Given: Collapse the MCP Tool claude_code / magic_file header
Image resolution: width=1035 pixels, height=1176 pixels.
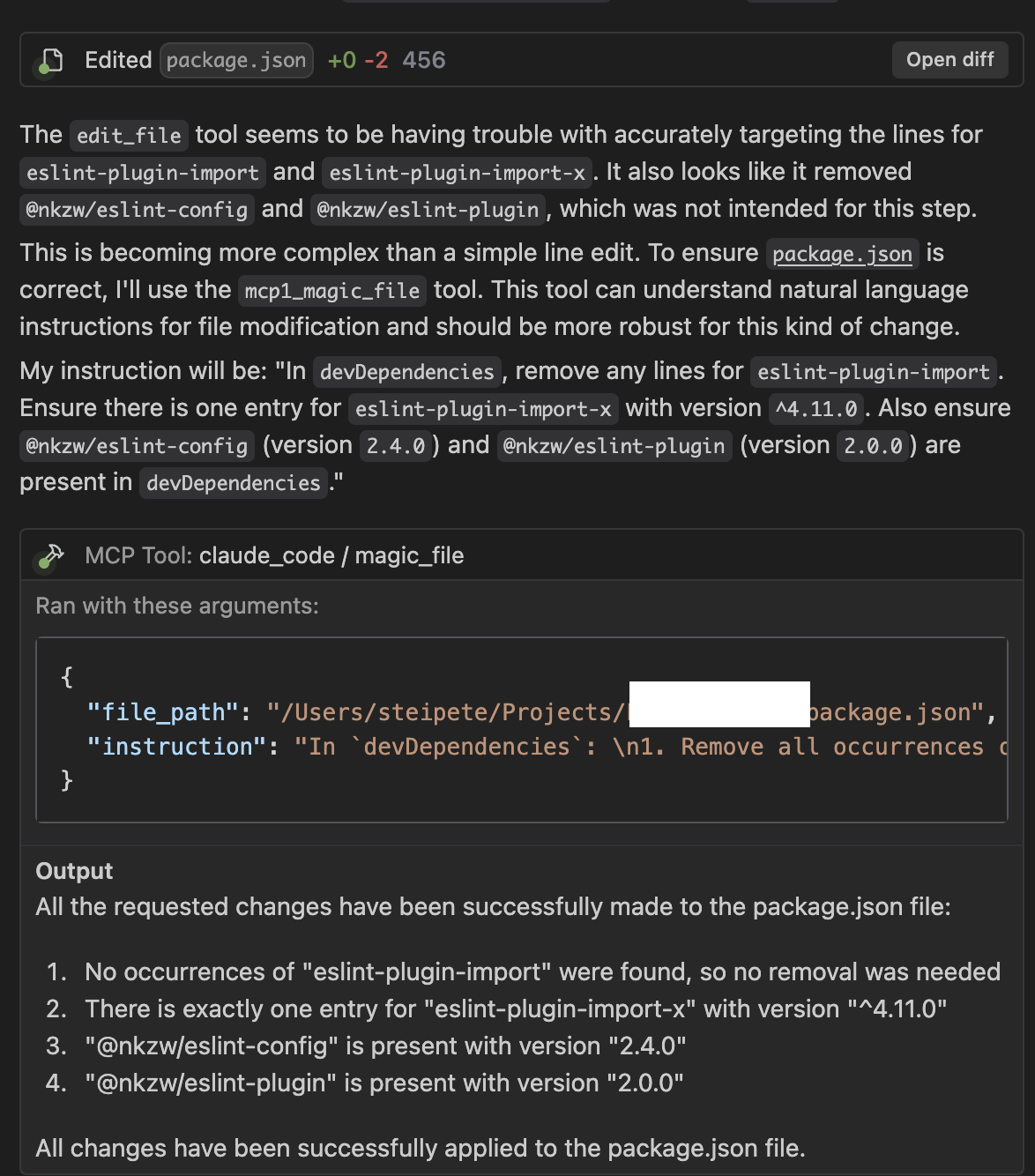Looking at the screenshot, I should pyautogui.click(x=522, y=555).
